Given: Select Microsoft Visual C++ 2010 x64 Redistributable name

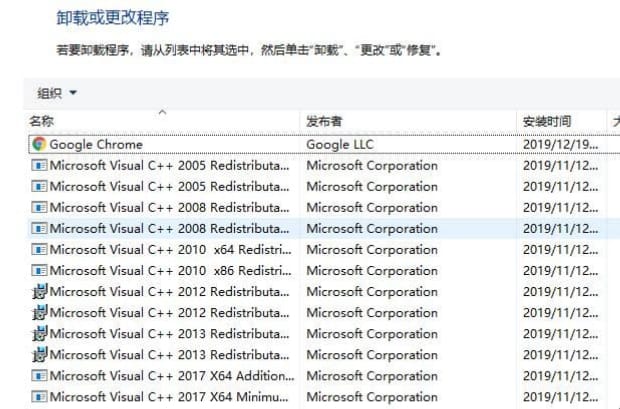Looking at the screenshot, I should click(x=170, y=250).
